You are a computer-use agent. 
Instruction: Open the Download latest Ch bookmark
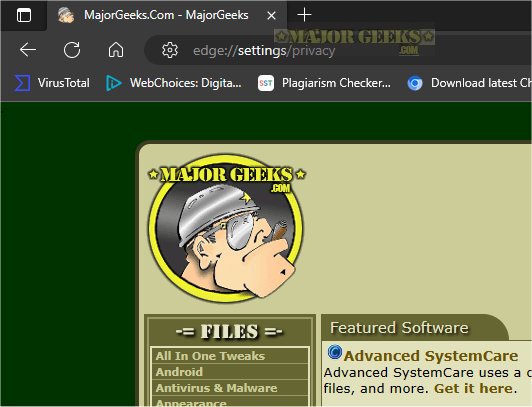[481, 83]
